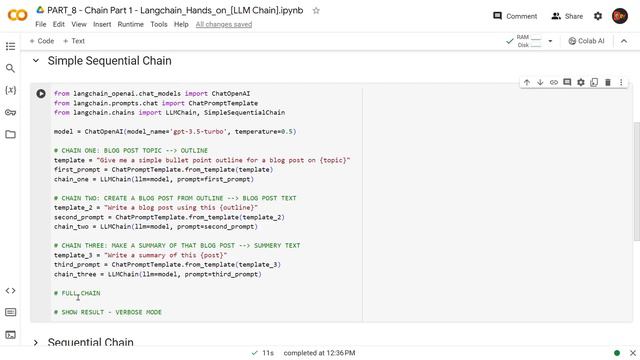Click the Simple Sequential Chain heading
The height and width of the screenshot is (360, 640).
[109, 61]
